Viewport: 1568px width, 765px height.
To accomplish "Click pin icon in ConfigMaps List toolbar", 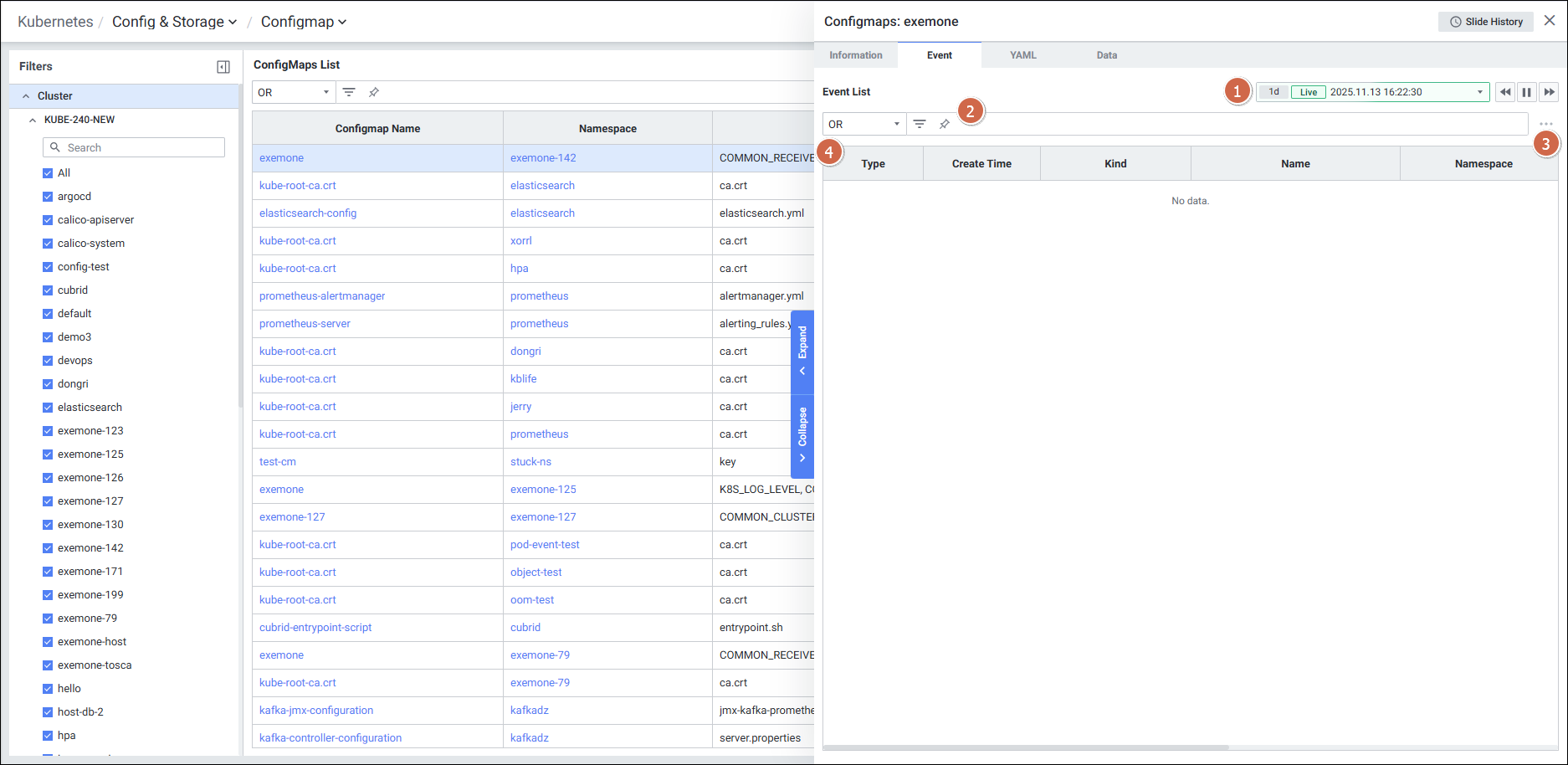I will click(374, 92).
